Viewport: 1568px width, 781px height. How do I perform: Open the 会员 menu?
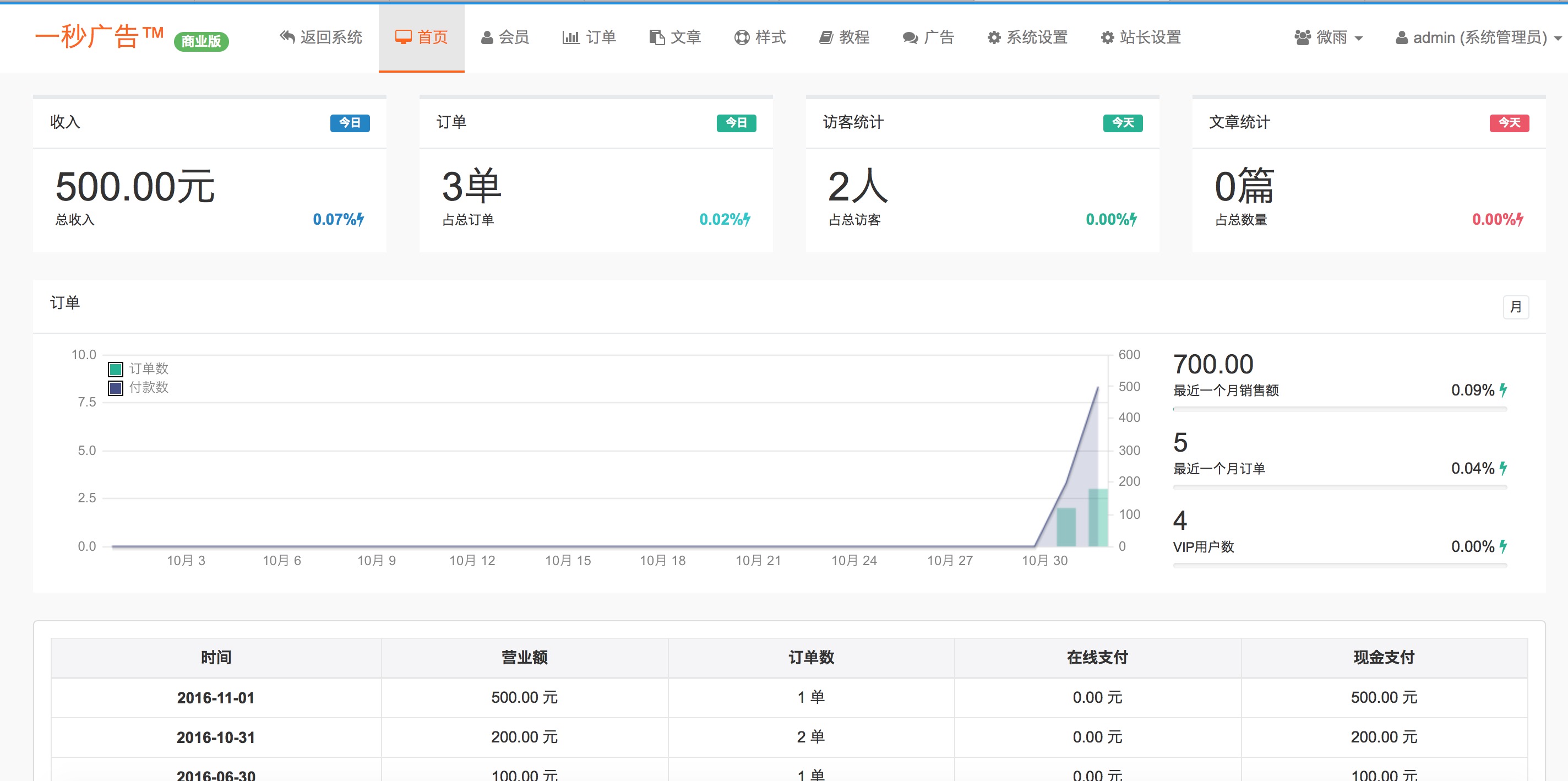[505, 38]
